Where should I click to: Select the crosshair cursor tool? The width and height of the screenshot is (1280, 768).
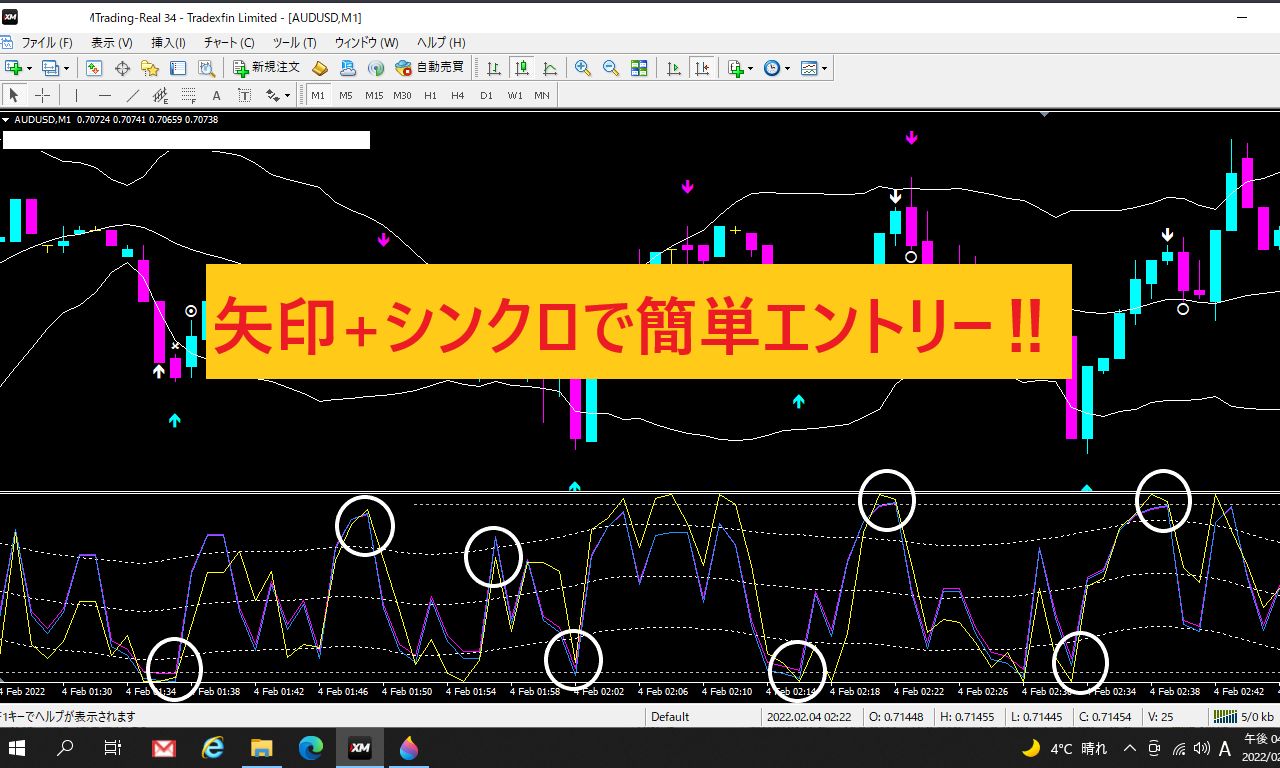42,95
